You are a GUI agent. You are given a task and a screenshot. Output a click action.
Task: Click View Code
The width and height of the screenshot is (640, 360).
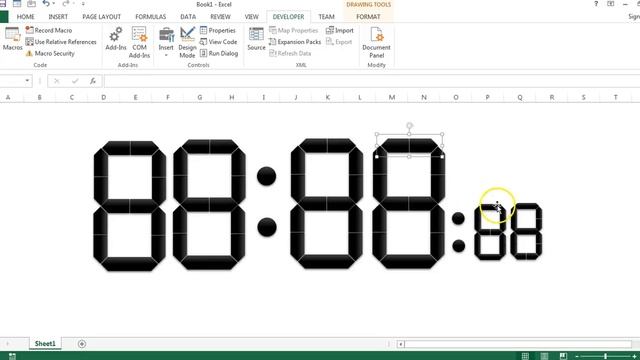point(218,42)
